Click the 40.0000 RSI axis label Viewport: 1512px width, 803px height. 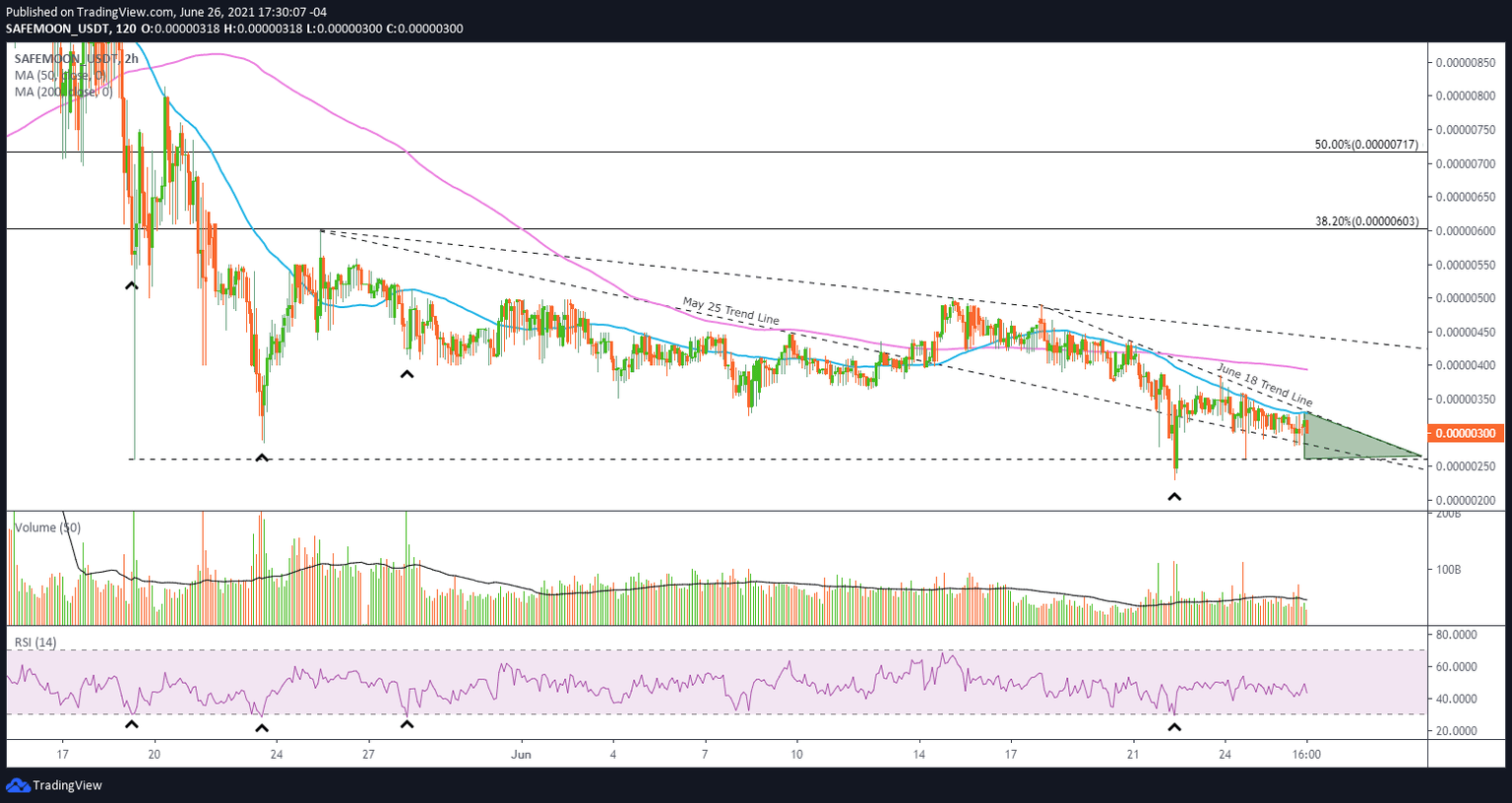1457,700
